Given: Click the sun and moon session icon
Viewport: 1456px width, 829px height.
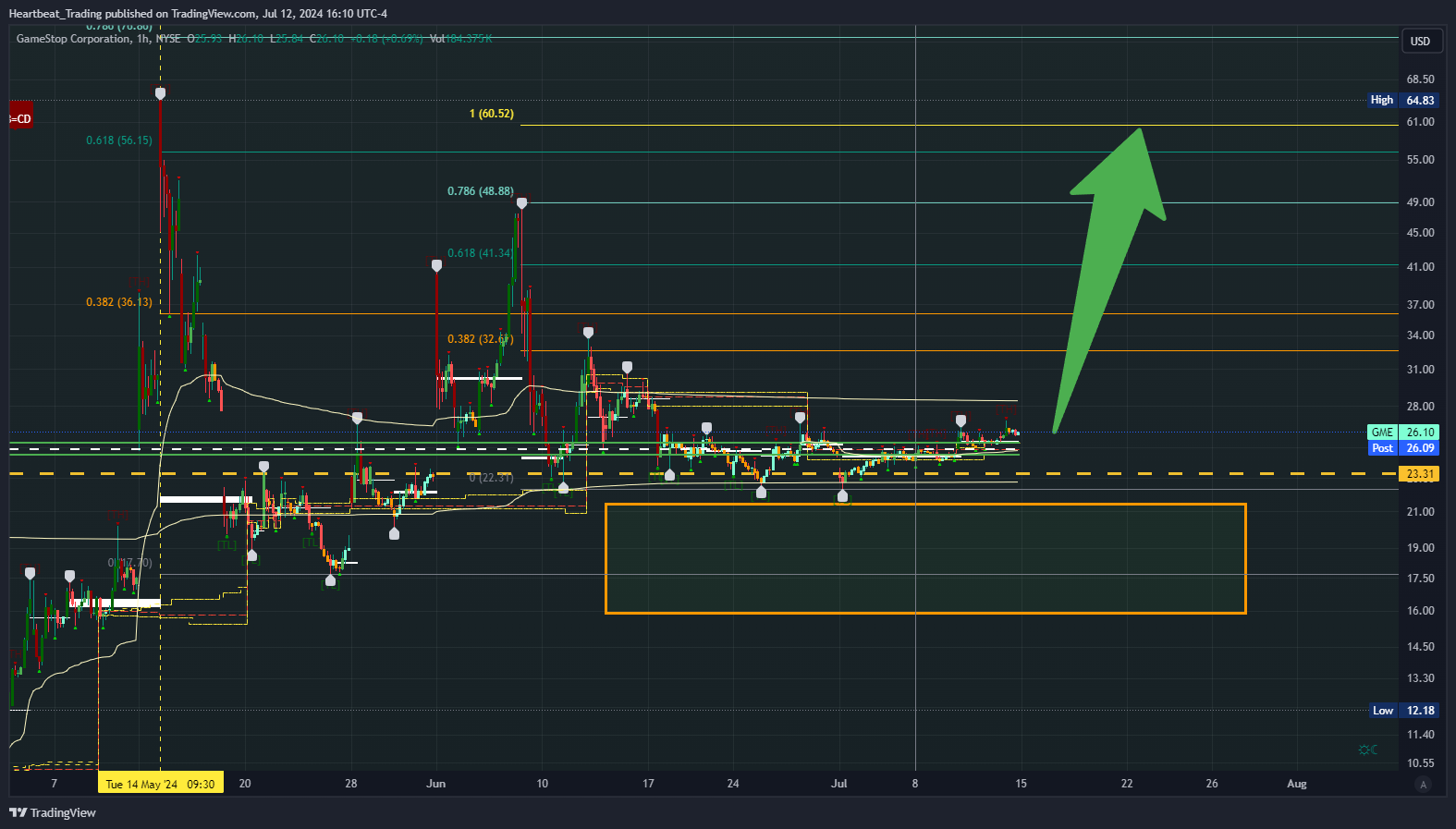Looking at the screenshot, I should coord(1368,750).
